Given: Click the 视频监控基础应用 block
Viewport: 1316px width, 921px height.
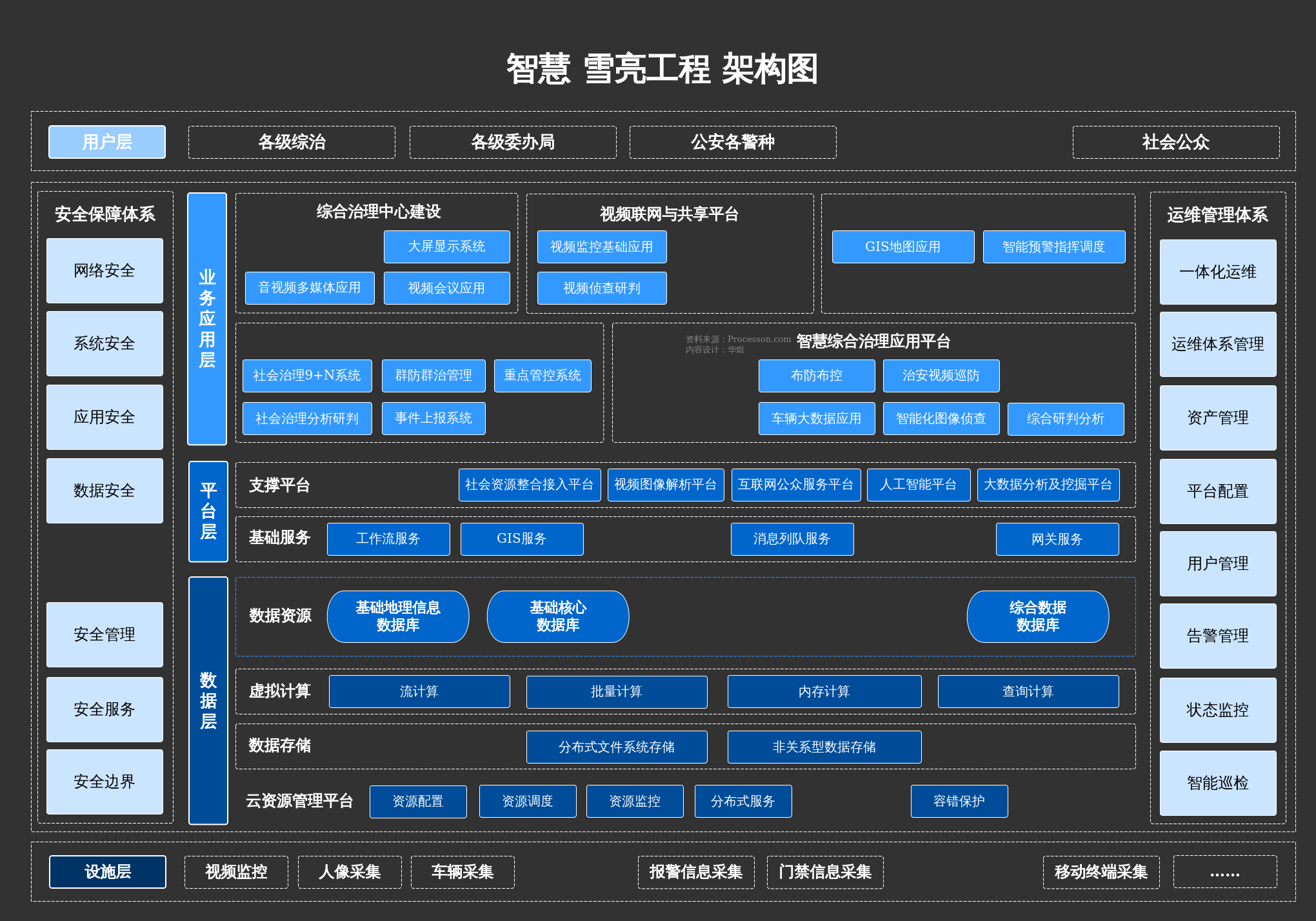Looking at the screenshot, I should [x=601, y=246].
